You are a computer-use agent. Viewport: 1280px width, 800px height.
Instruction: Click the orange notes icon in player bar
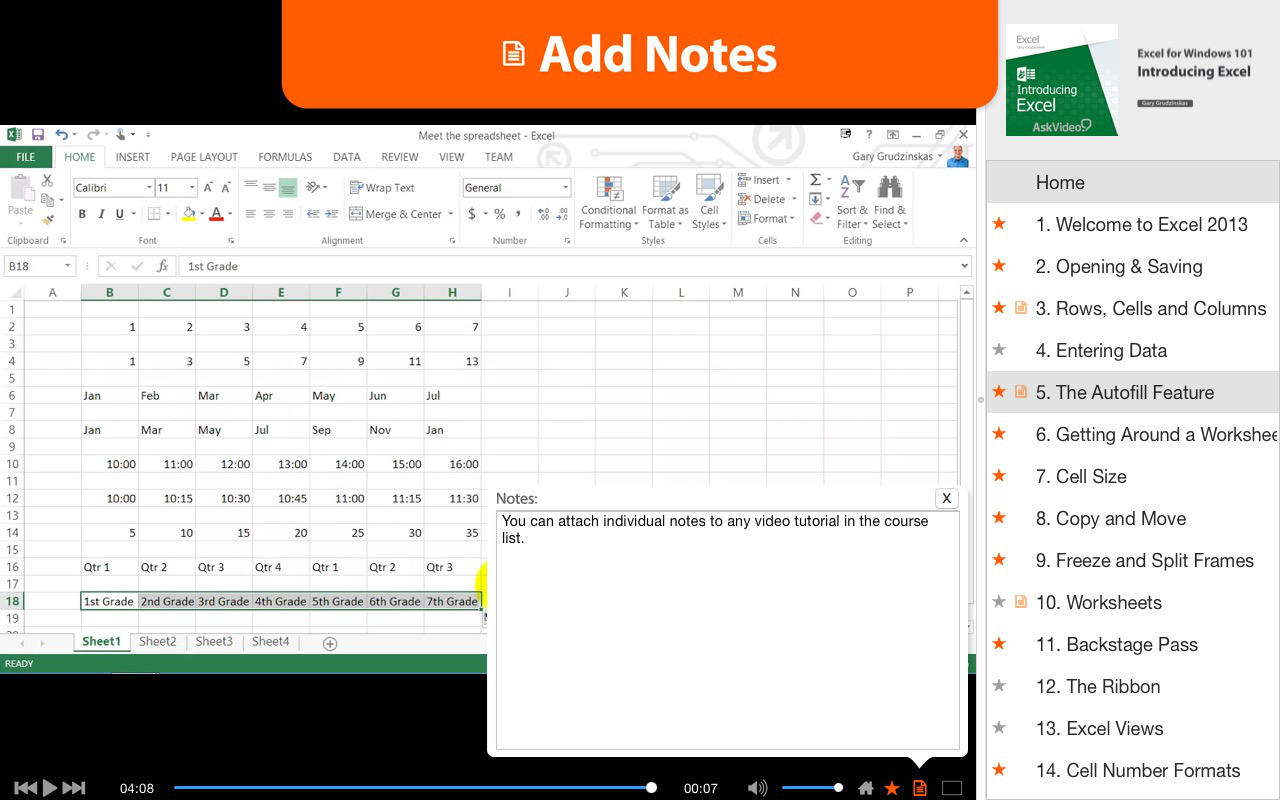click(x=920, y=788)
